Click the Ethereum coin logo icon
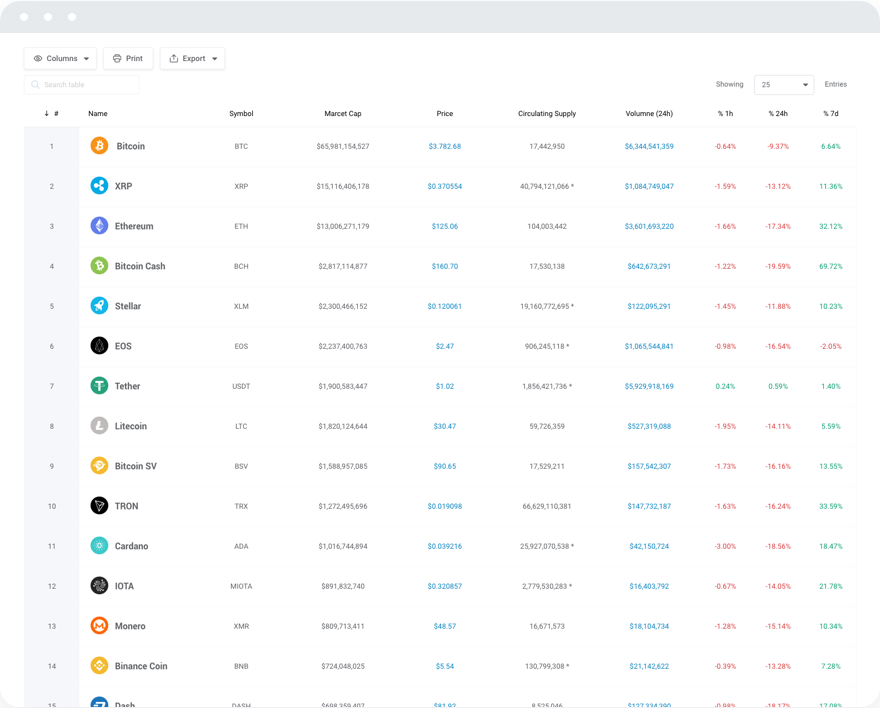This screenshot has height=708, width=880. [99, 226]
